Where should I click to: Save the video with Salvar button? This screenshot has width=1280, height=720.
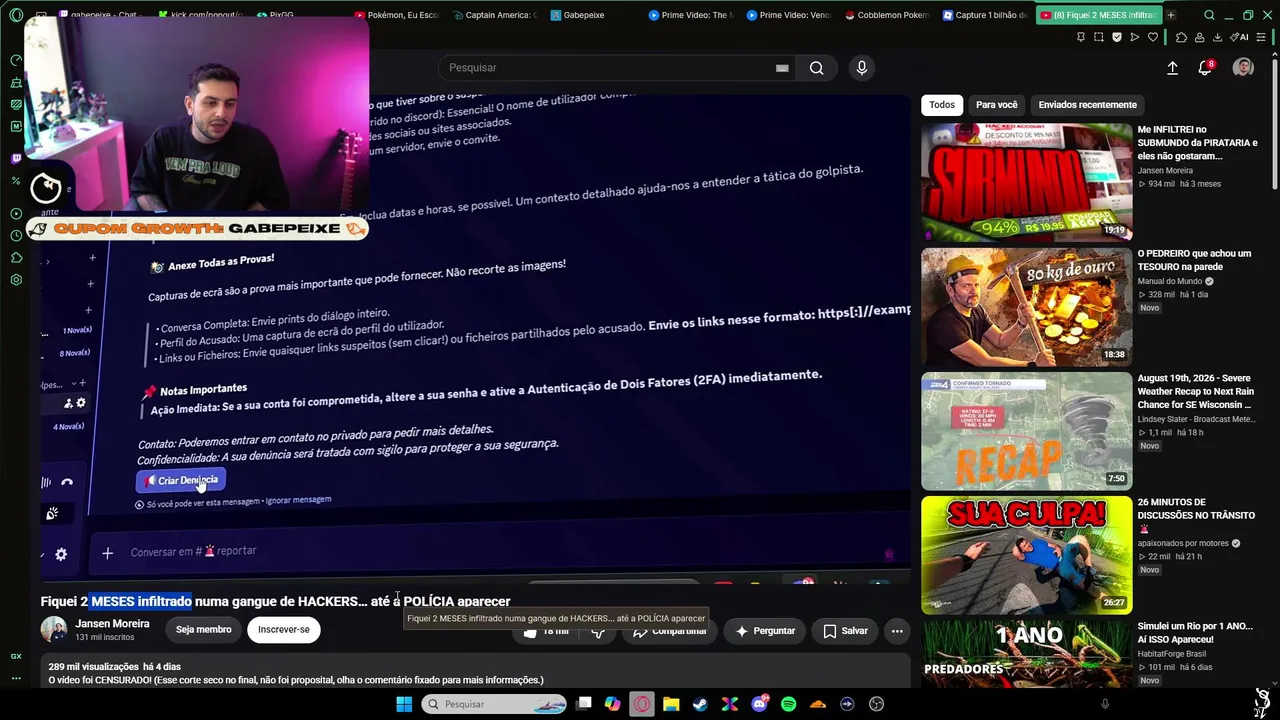(x=845, y=631)
